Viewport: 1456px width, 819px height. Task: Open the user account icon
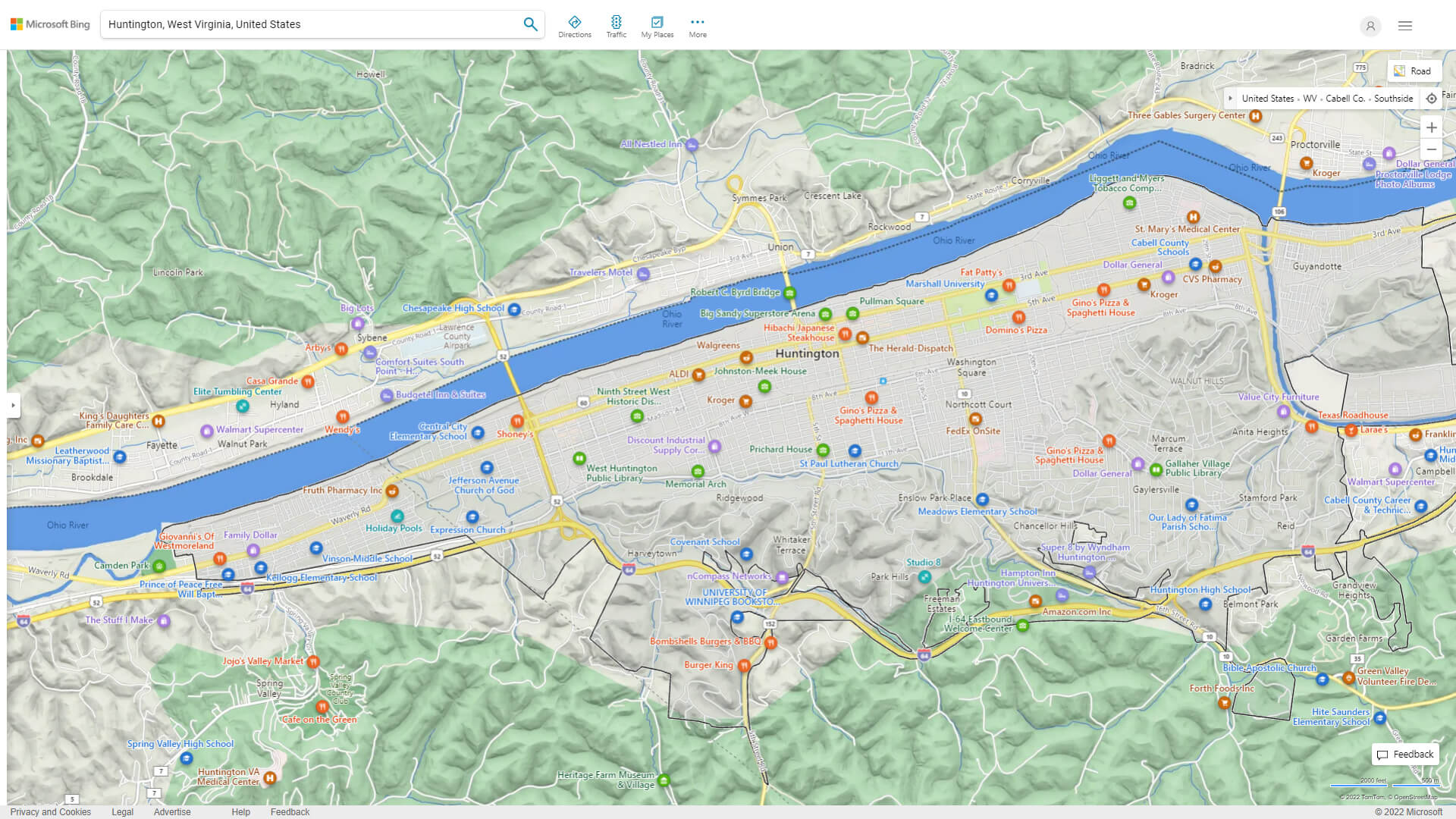1370,26
